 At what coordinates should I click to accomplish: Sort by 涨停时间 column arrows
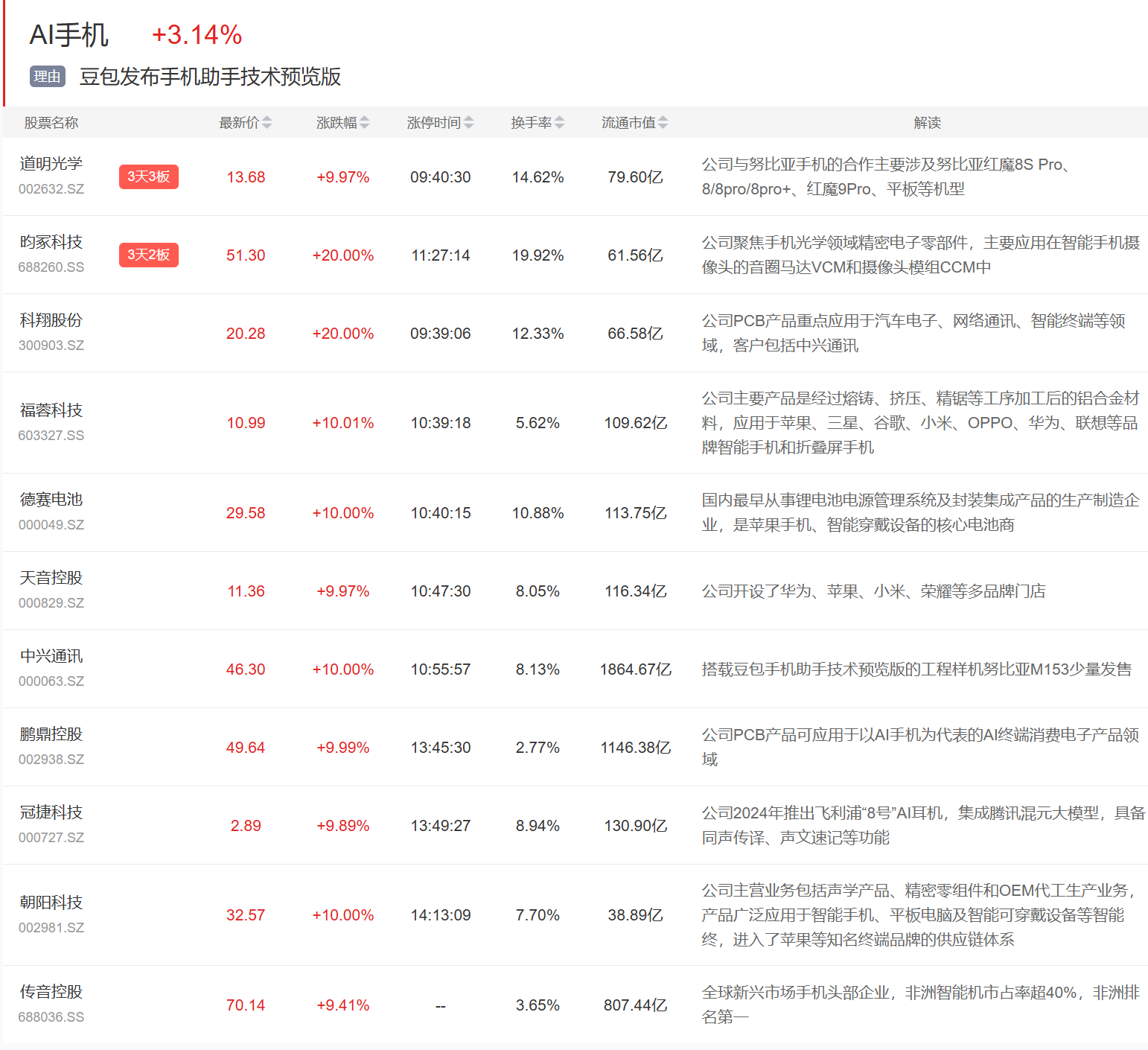coord(468,123)
